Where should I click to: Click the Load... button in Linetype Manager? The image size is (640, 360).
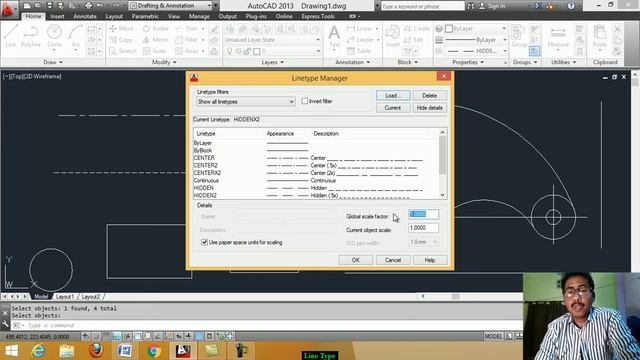pos(393,96)
